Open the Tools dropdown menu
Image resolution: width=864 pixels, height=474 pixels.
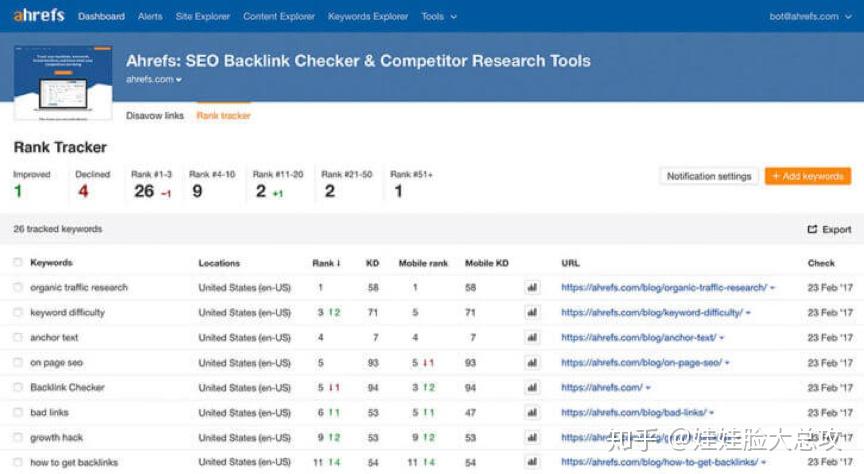pos(439,17)
